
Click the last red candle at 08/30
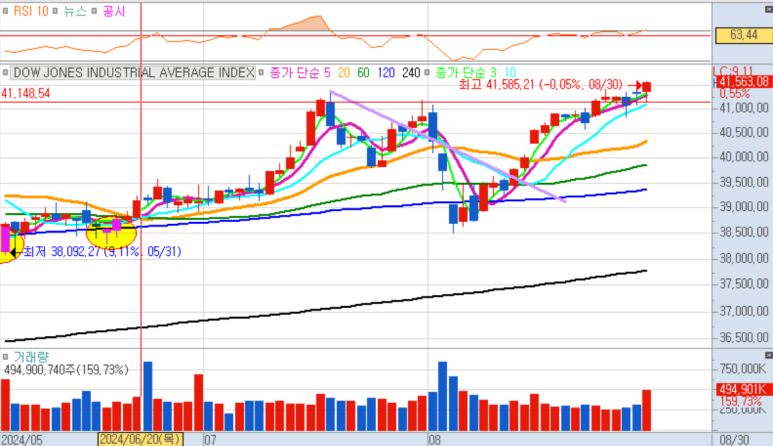[x=646, y=87]
